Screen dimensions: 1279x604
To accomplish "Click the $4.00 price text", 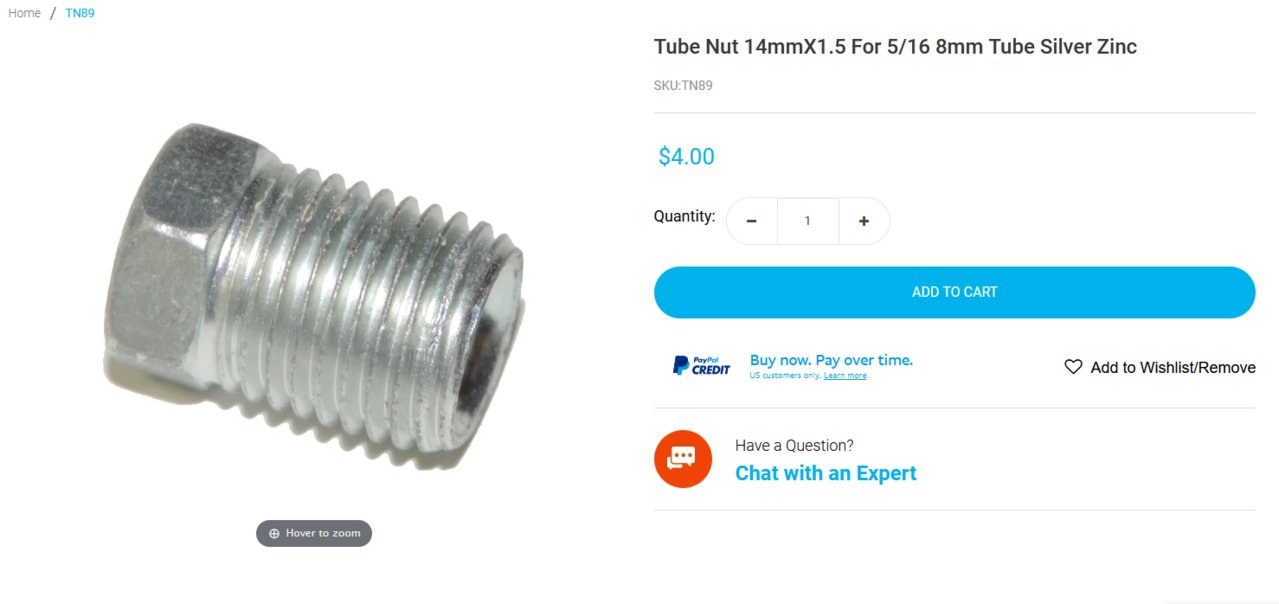I will (x=686, y=156).
